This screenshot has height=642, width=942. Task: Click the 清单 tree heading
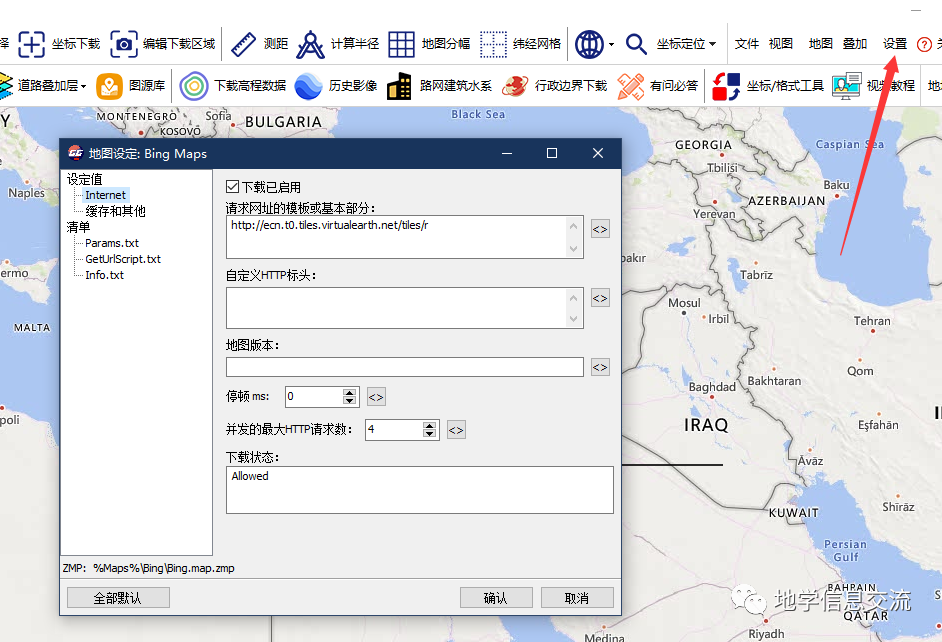click(78, 227)
